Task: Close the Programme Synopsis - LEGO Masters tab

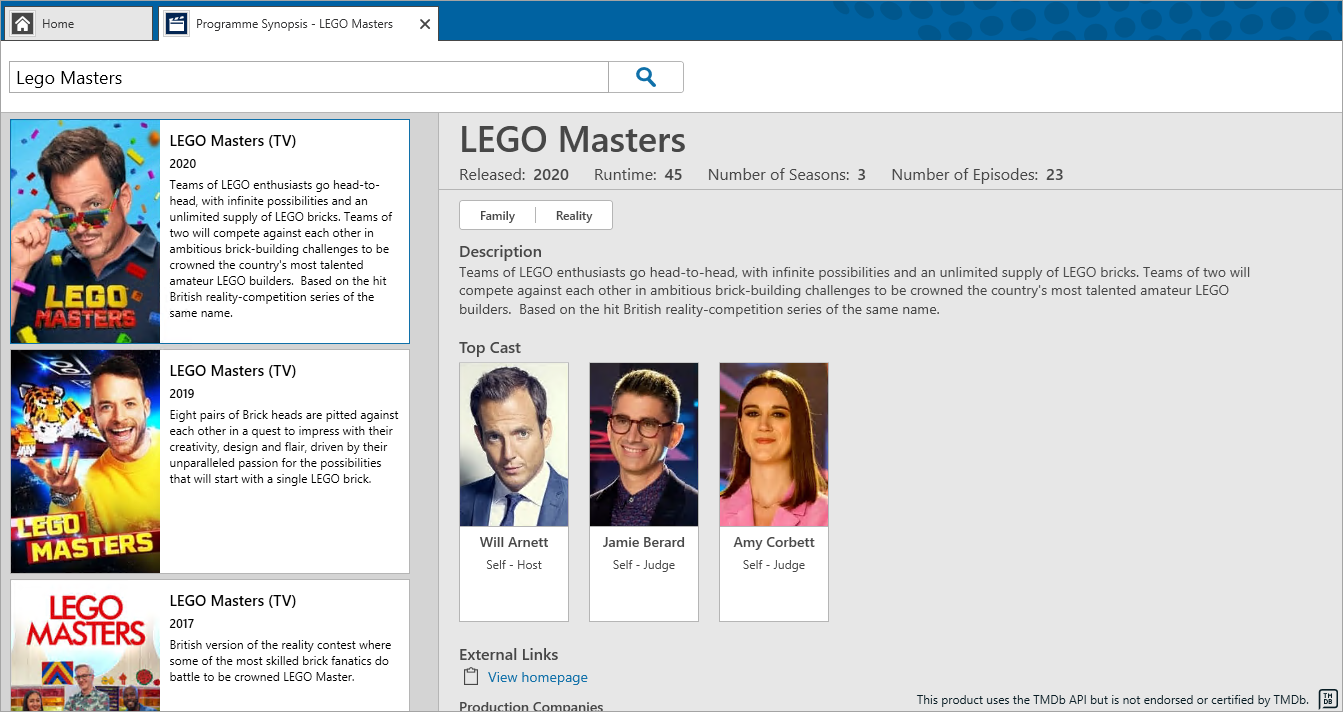Action: [425, 24]
